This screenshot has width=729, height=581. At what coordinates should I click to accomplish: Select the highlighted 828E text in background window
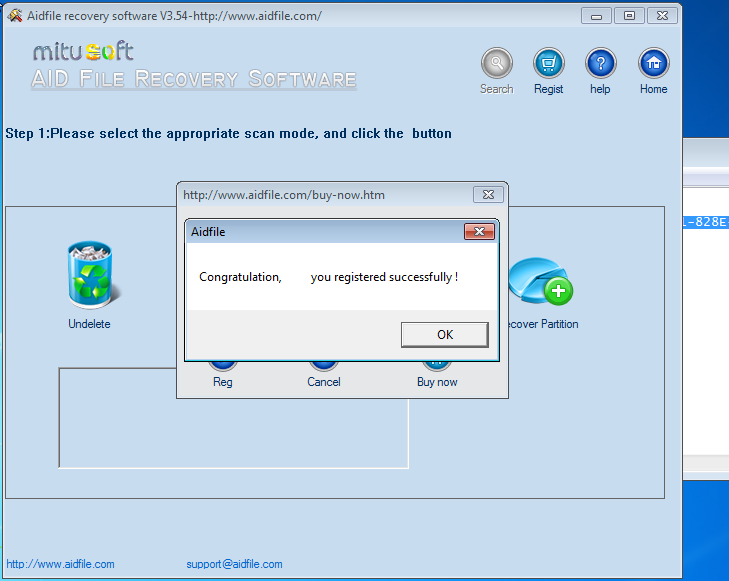tap(706, 222)
